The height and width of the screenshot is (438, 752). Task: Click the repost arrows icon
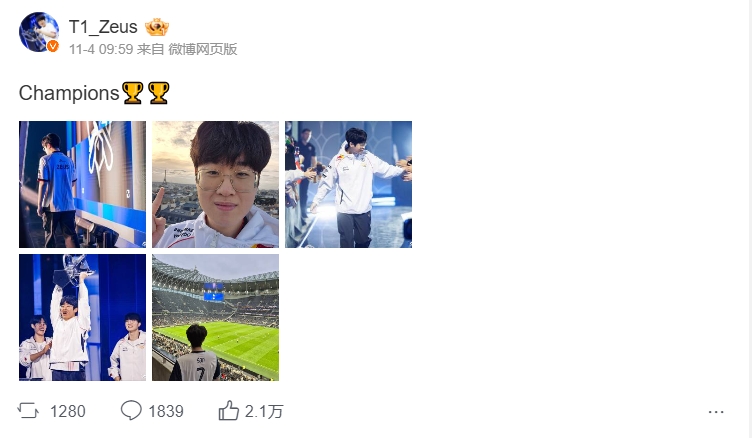pos(28,411)
